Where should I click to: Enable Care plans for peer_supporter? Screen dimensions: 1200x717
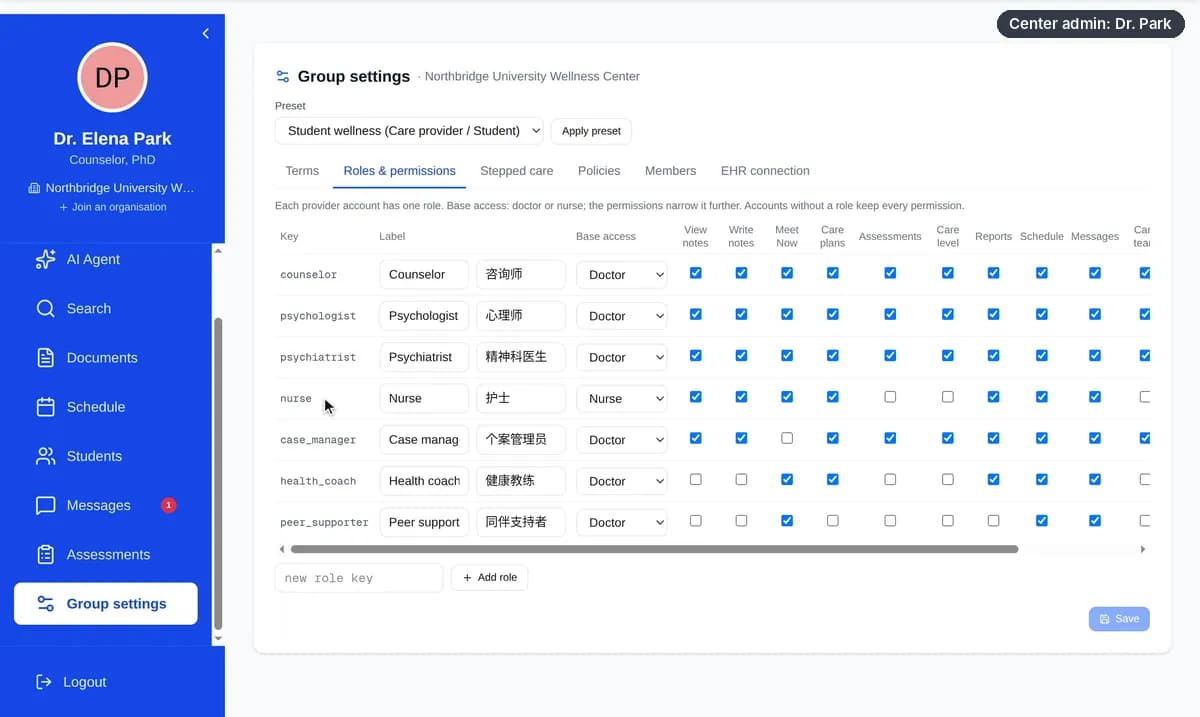[833, 521]
